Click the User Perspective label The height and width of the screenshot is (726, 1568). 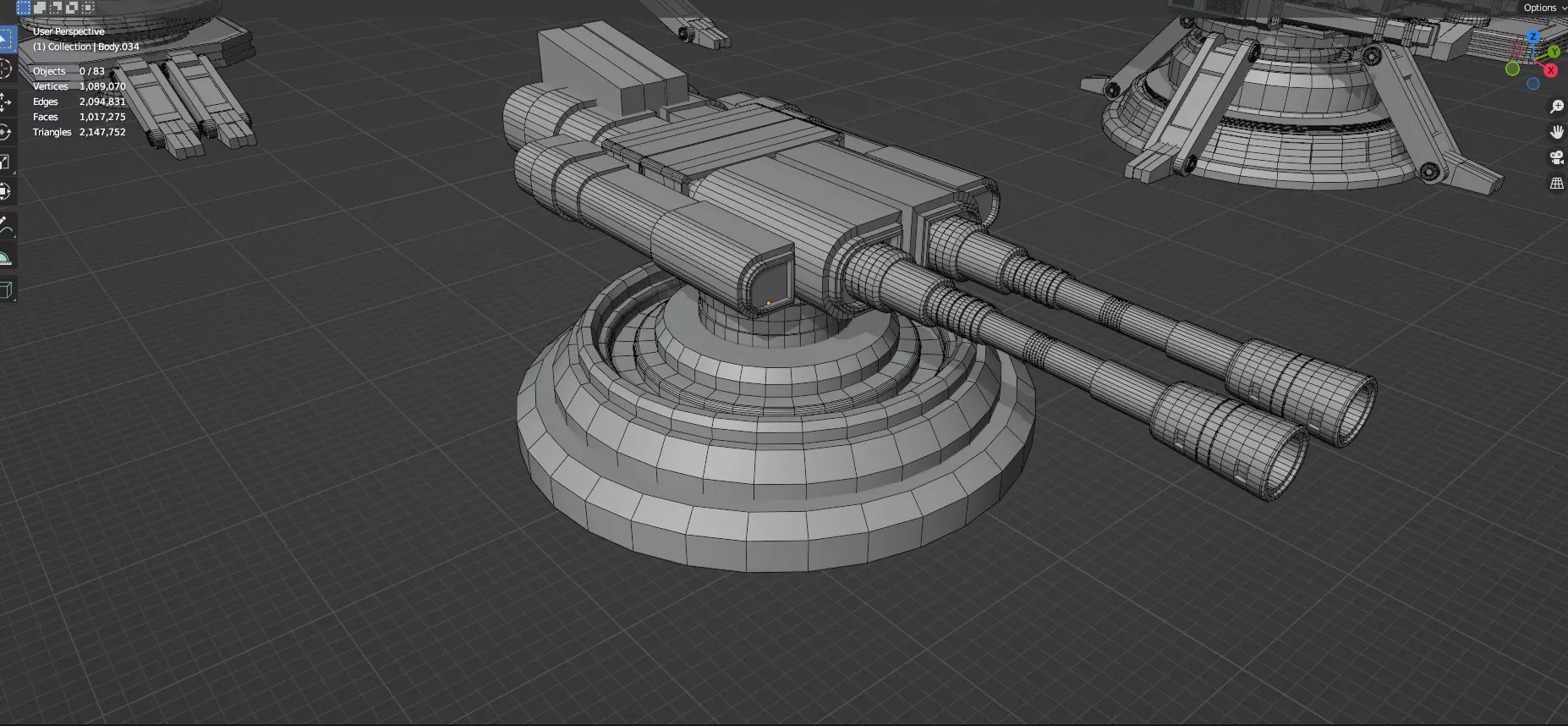(69, 31)
